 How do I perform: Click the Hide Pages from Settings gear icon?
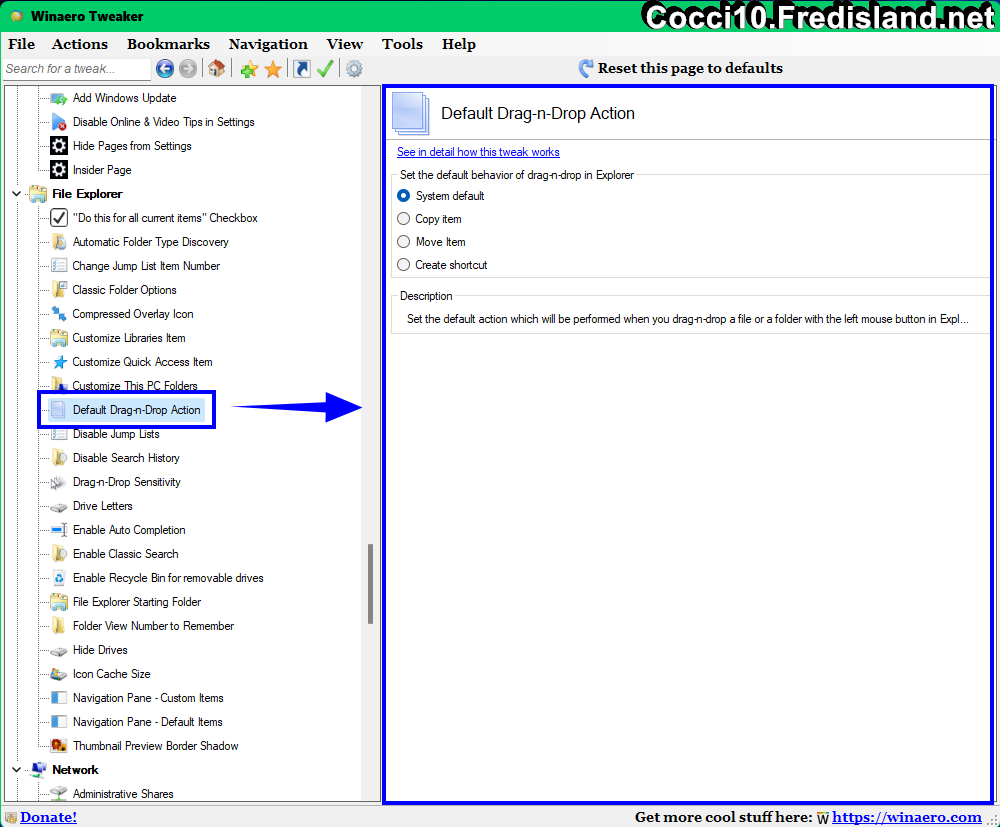point(59,146)
